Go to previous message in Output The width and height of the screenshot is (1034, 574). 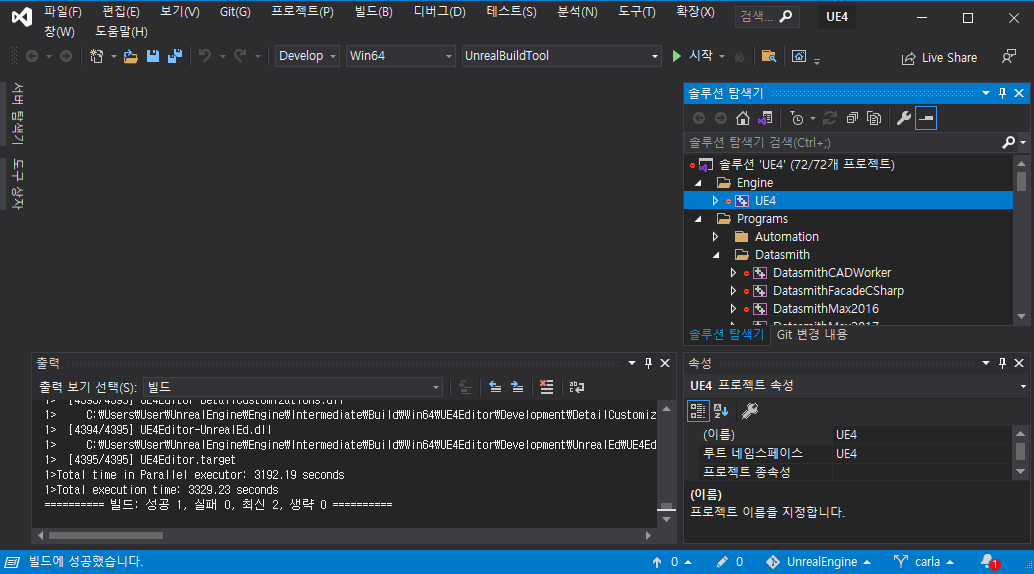click(x=495, y=387)
